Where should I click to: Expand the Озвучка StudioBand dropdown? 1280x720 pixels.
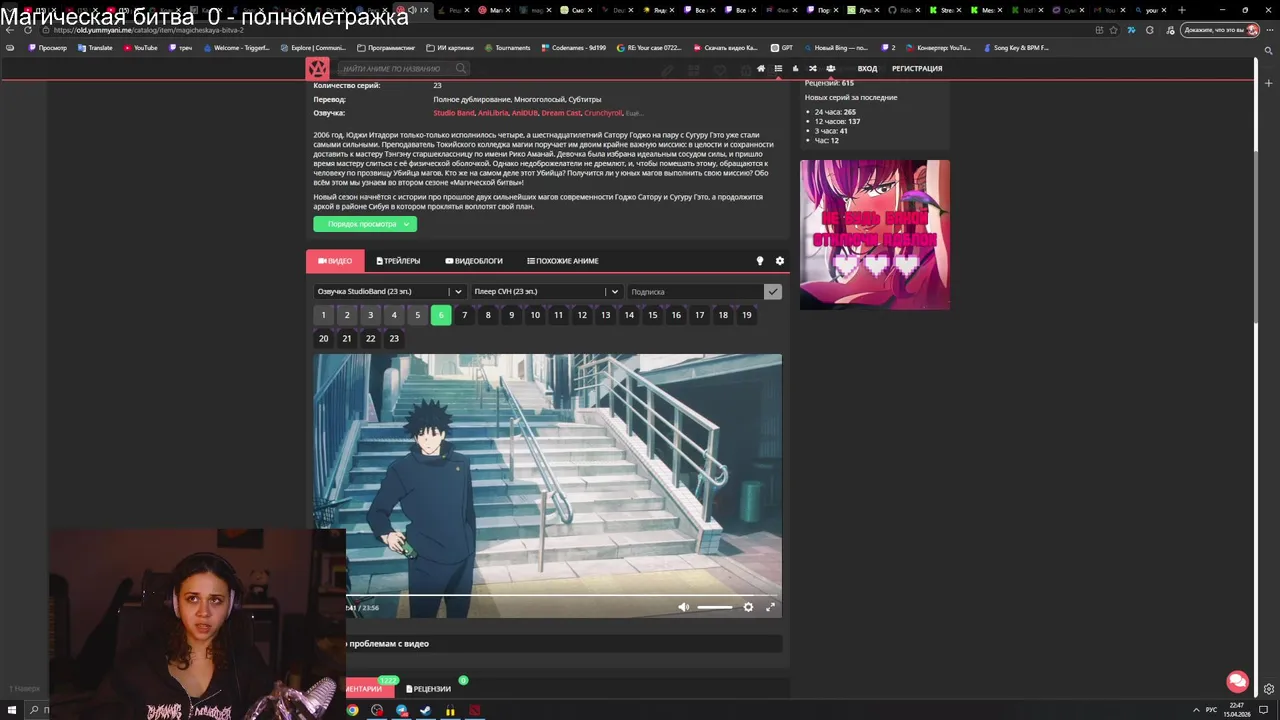tap(389, 291)
